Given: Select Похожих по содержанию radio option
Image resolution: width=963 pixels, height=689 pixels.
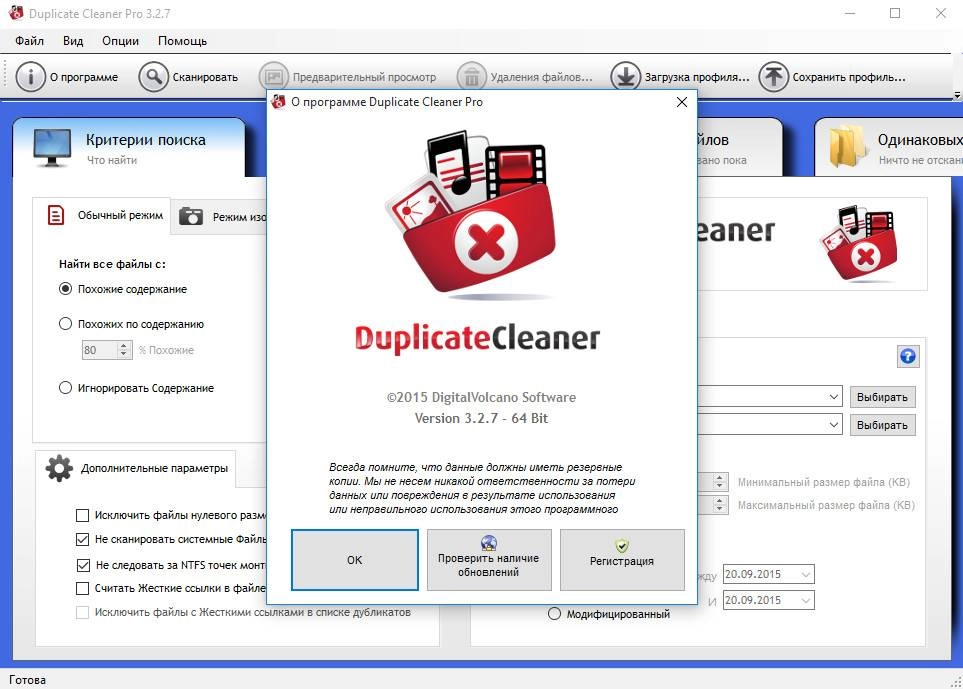Looking at the screenshot, I should coord(65,324).
